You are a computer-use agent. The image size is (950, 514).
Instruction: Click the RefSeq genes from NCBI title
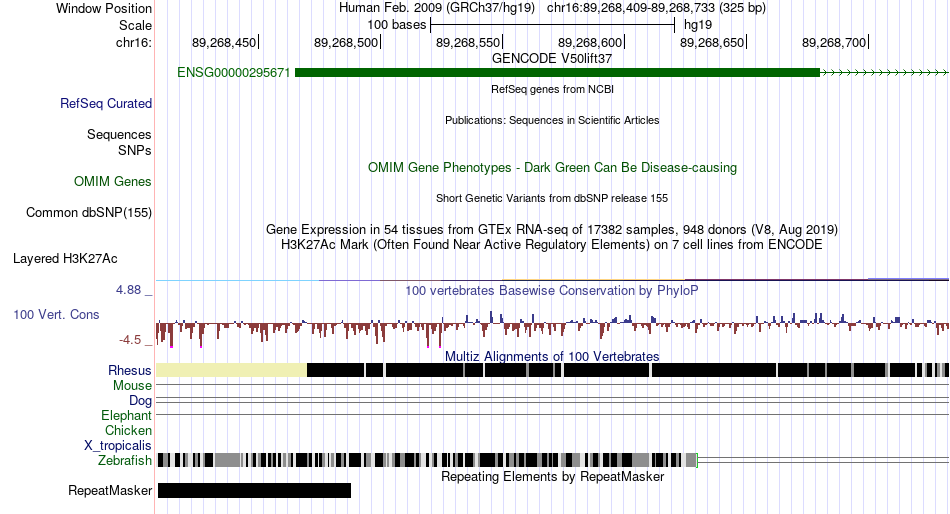(552, 89)
